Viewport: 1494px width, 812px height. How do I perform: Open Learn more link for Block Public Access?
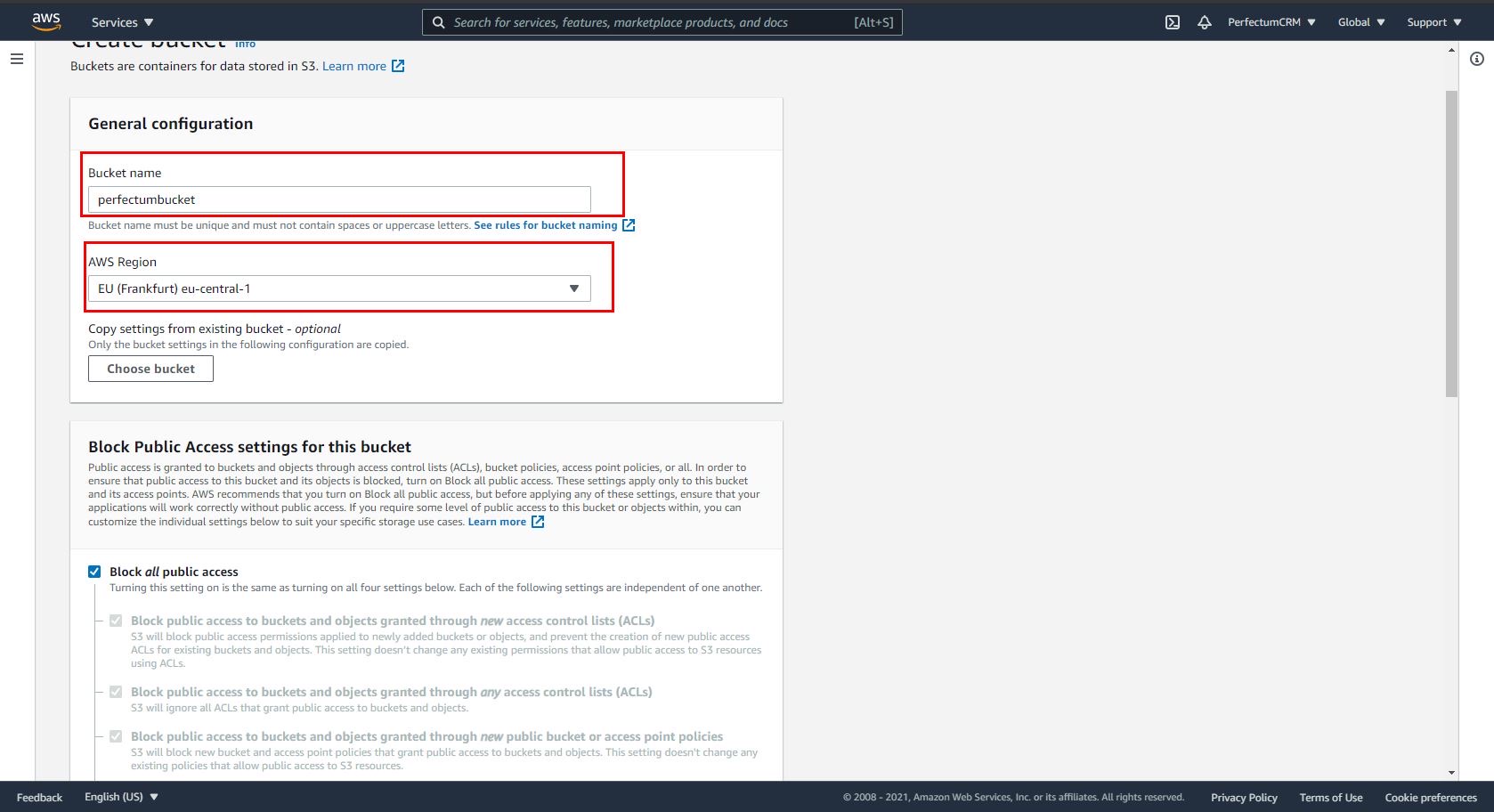pyautogui.click(x=497, y=522)
